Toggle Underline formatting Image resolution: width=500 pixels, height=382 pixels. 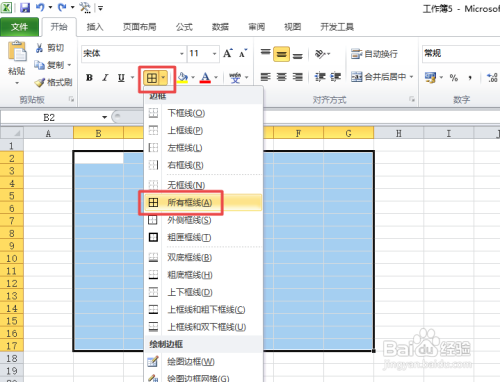click(121, 78)
